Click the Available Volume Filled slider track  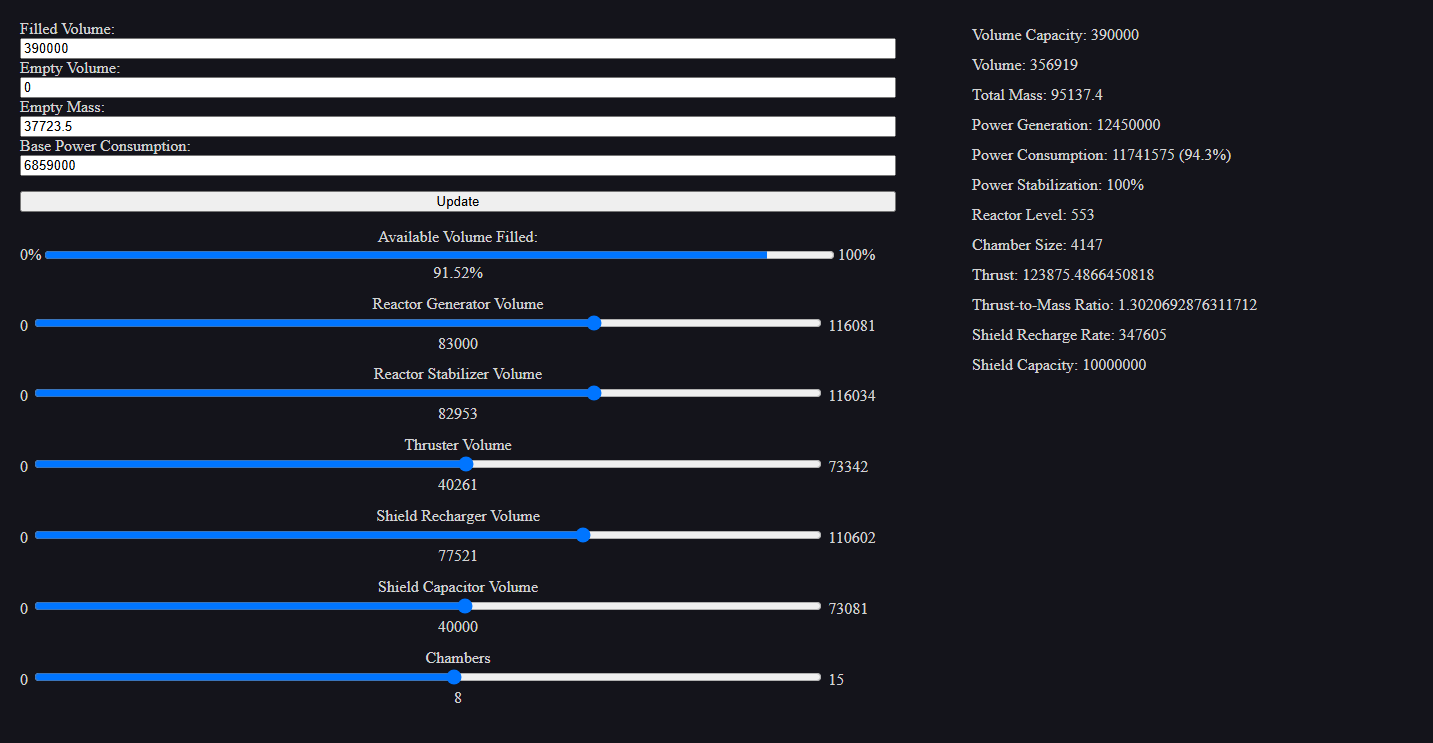coord(439,255)
